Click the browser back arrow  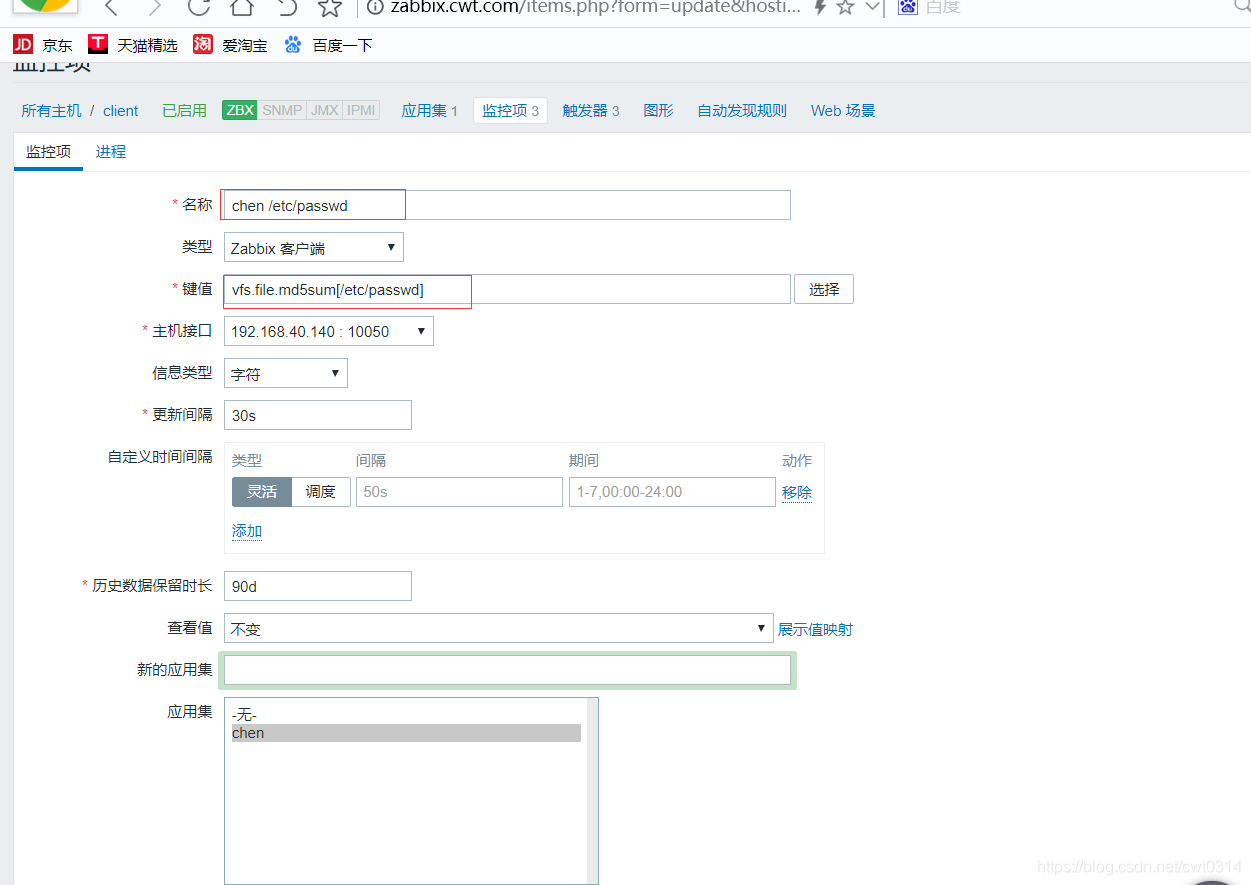coord(111,8)
